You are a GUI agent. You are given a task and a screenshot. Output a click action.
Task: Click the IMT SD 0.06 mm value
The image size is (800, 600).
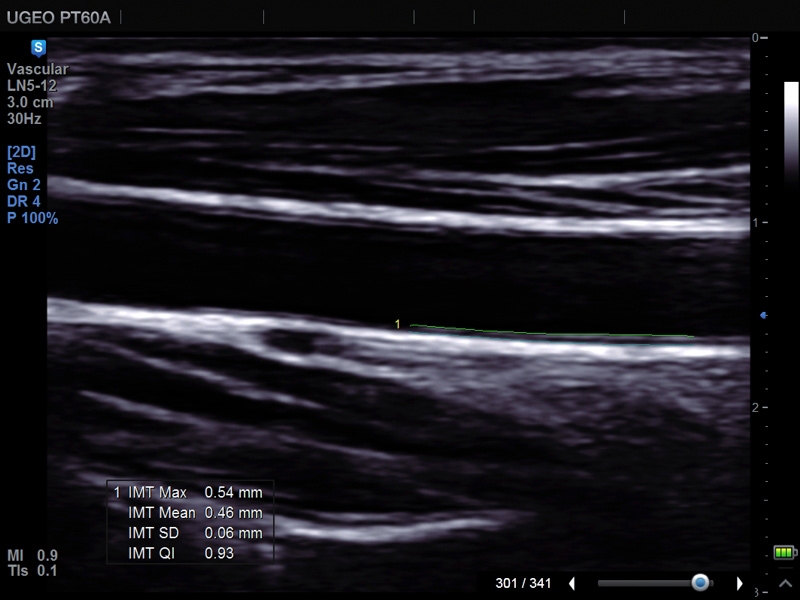pyautogui.click(x=233, y=533)
